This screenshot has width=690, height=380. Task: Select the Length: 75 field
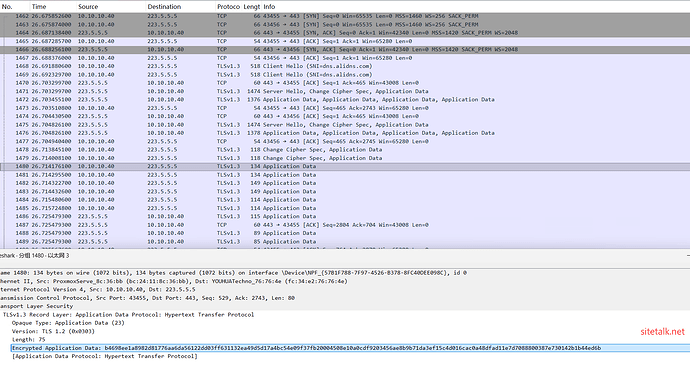pyautogui.click(x=29, y=340)
